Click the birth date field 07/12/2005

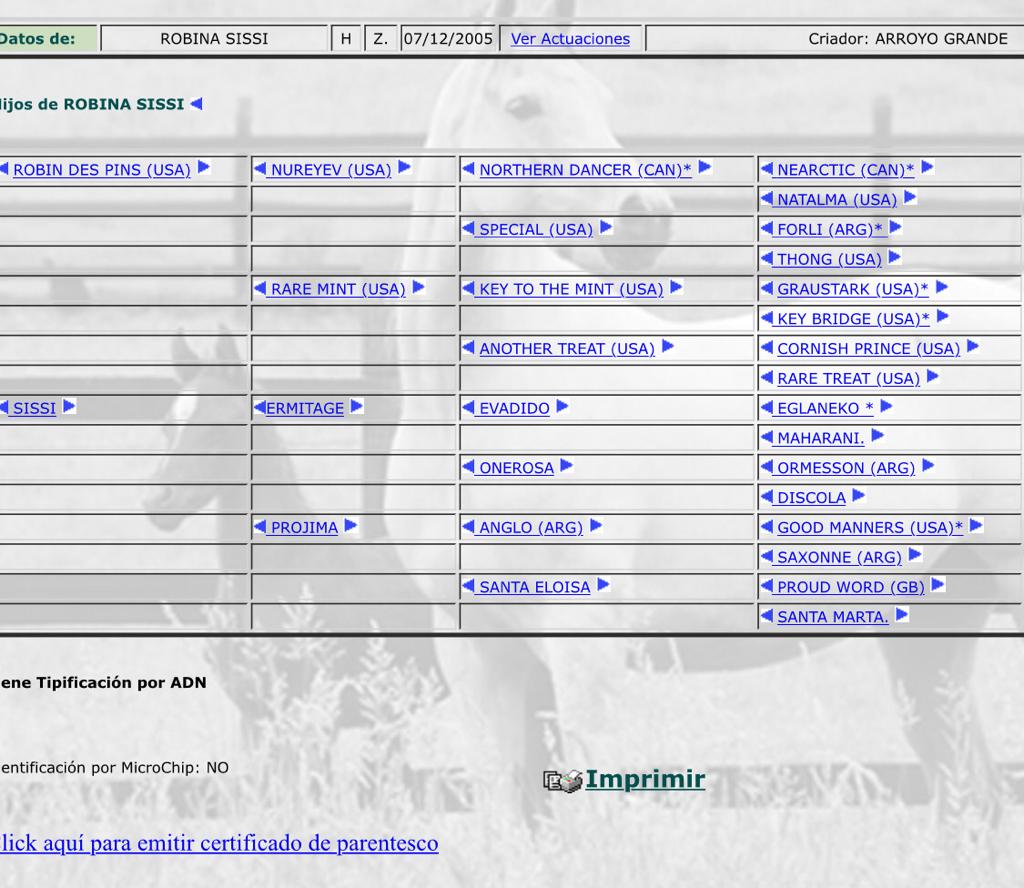pos(448,39)
